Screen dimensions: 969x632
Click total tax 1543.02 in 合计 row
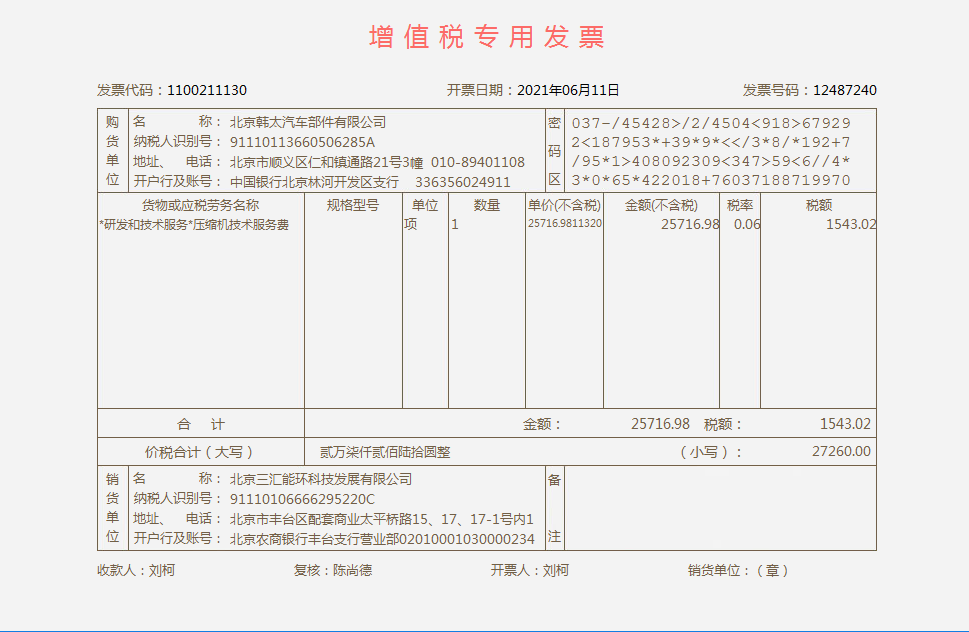pyautogui.click(x=845, y=424)
